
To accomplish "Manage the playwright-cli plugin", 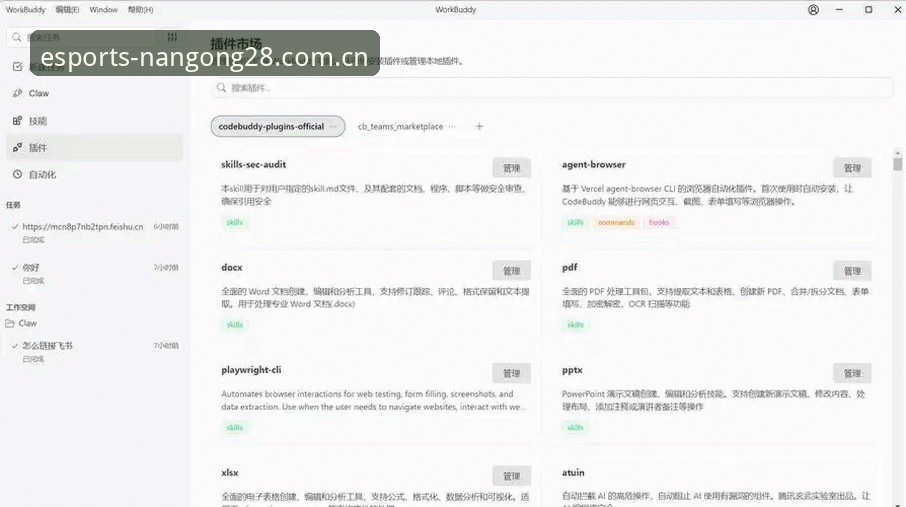I will coord(511,373).
